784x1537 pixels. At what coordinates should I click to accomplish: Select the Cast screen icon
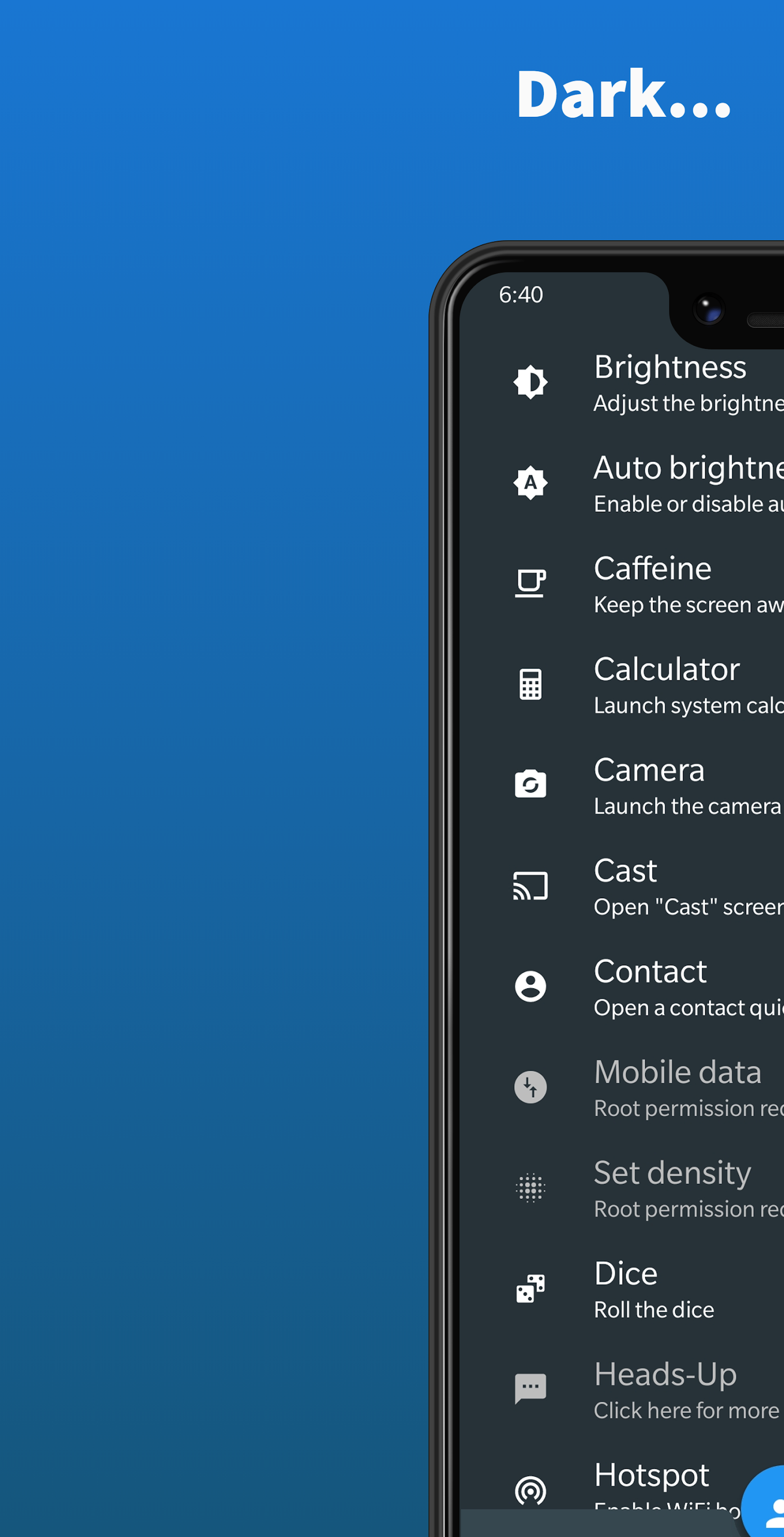pyautogui.click(x=530, y=885)
